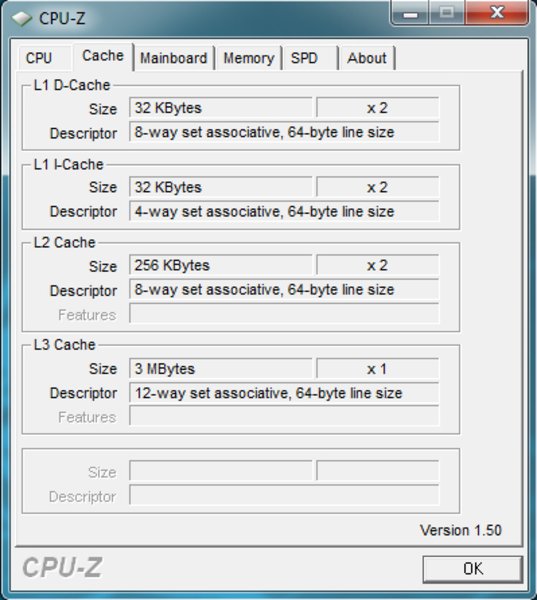The image size is (537, 600).
Task: Click the CPU-Z title bar icon
Action: point(21,18)
